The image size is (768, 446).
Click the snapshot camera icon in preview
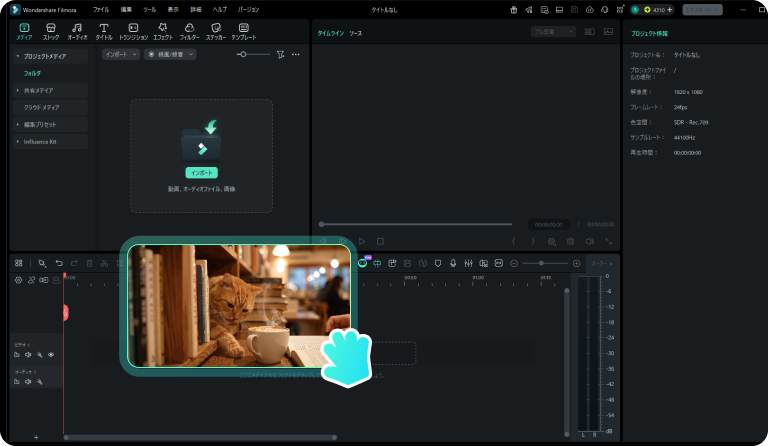[x=570, y=241]
